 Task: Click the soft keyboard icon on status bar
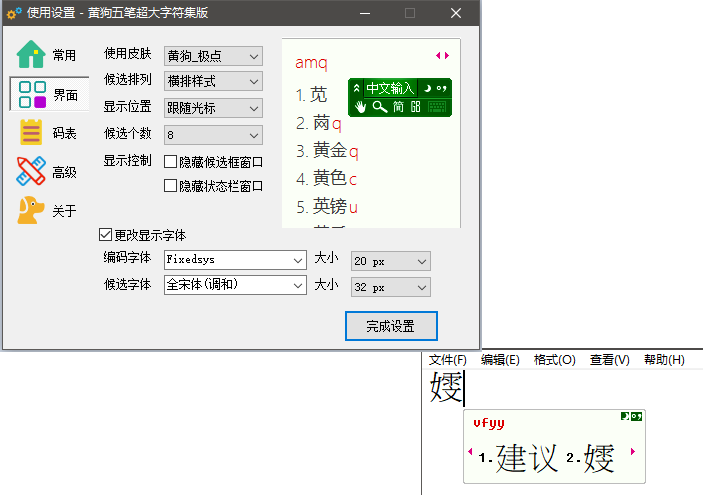436,107
